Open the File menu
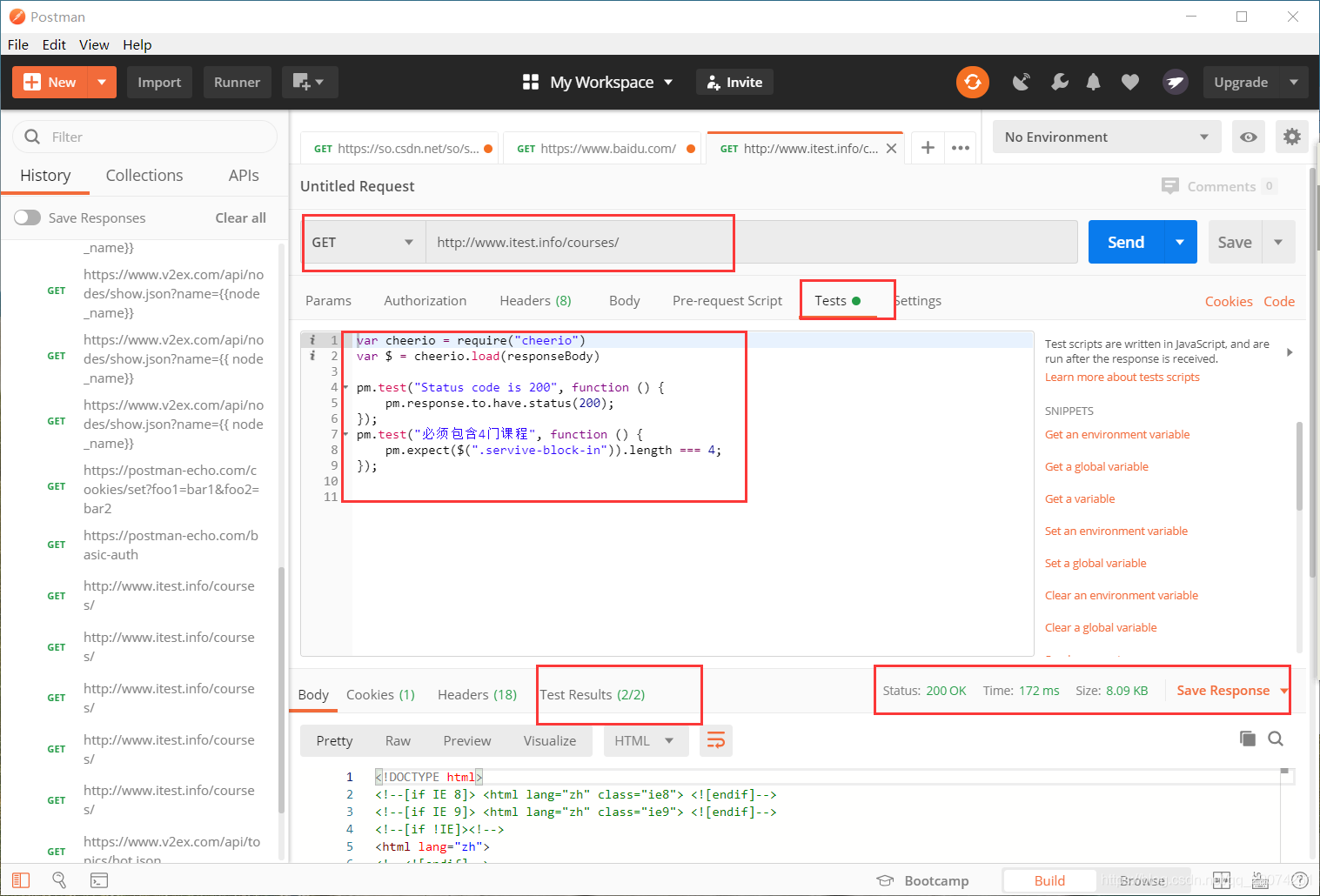The height and width of the screenshot is (896, 1320). [17, 44]
